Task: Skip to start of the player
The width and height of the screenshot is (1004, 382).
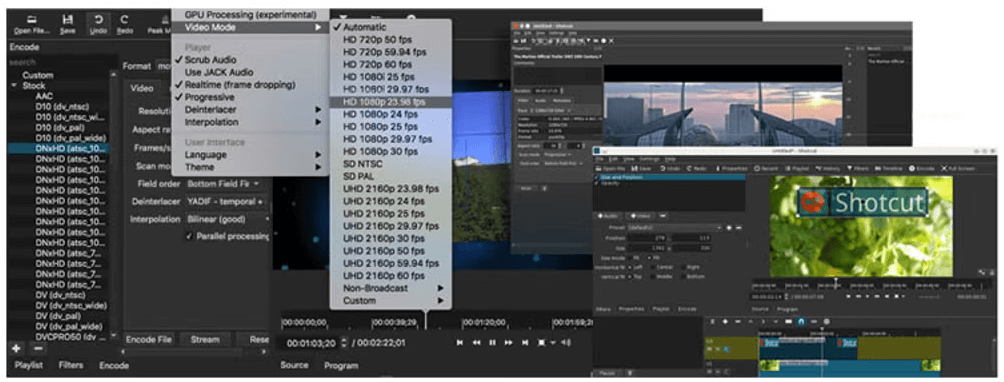Action: (460, 343)
